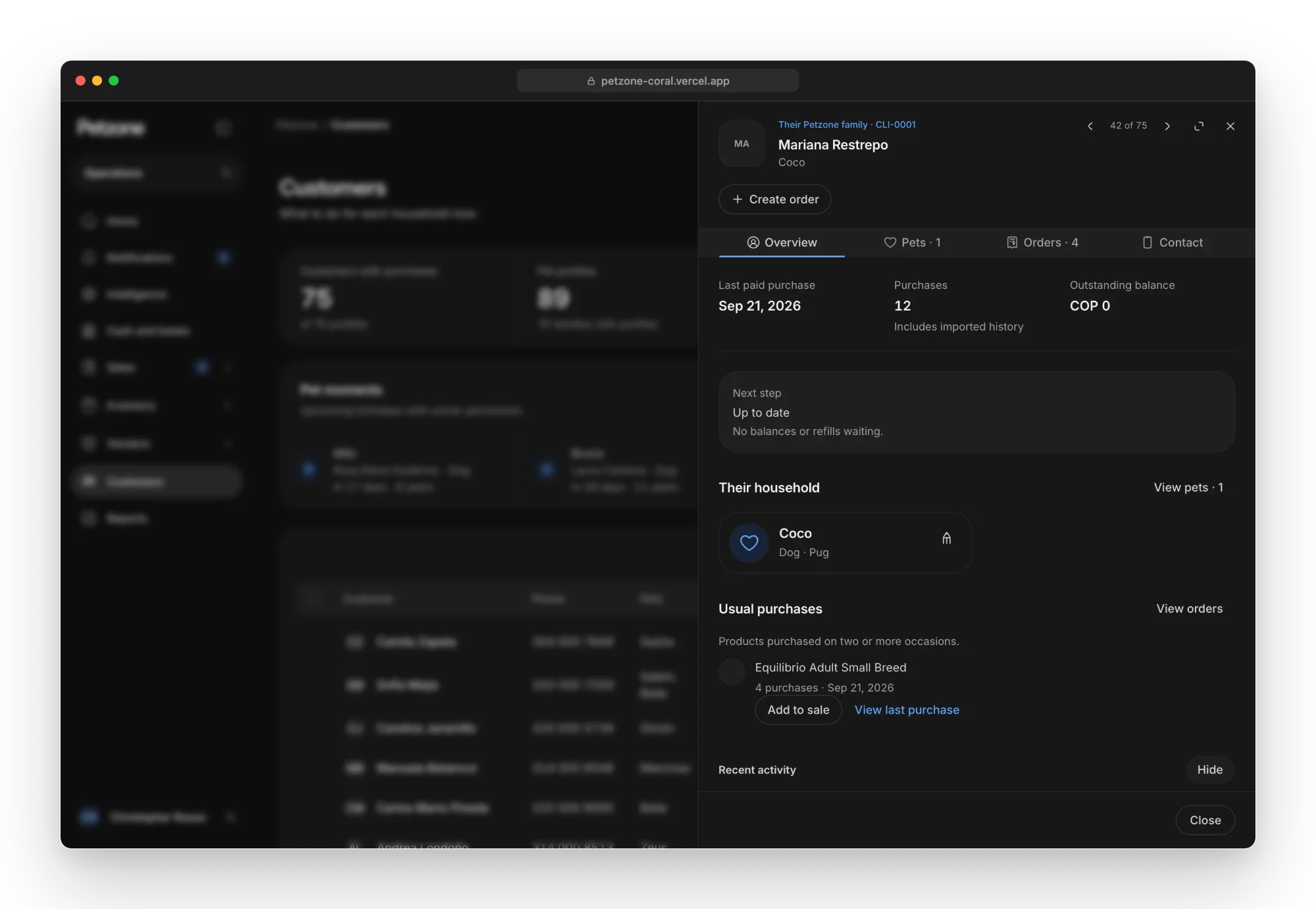Click the address bar showing petzone-coral.vercel.app
Viewport: 1316px width, 909px height.
(x=658, y=80)
